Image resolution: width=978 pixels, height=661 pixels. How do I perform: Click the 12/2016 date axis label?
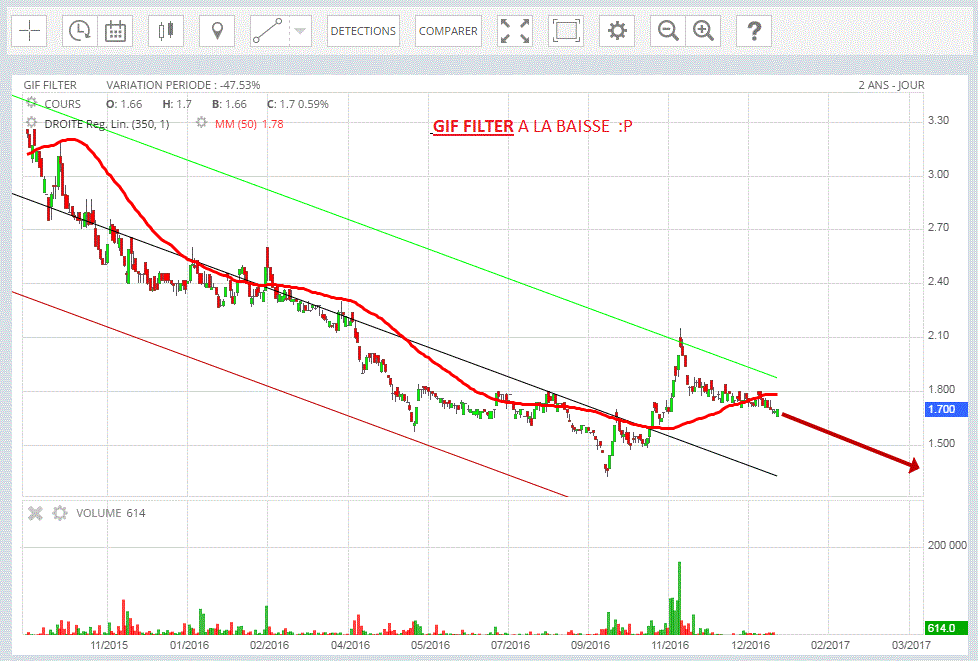(750, 645)
